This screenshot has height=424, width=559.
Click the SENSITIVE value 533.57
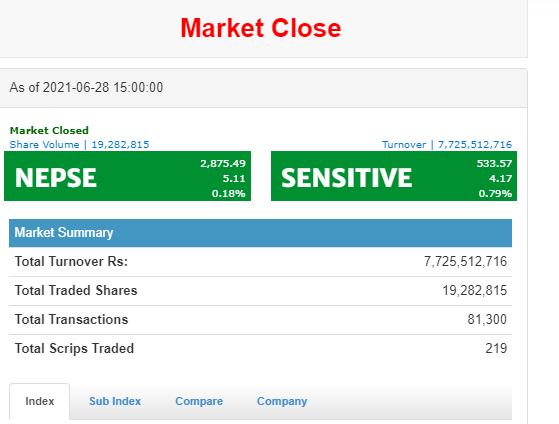coord(494,164)
